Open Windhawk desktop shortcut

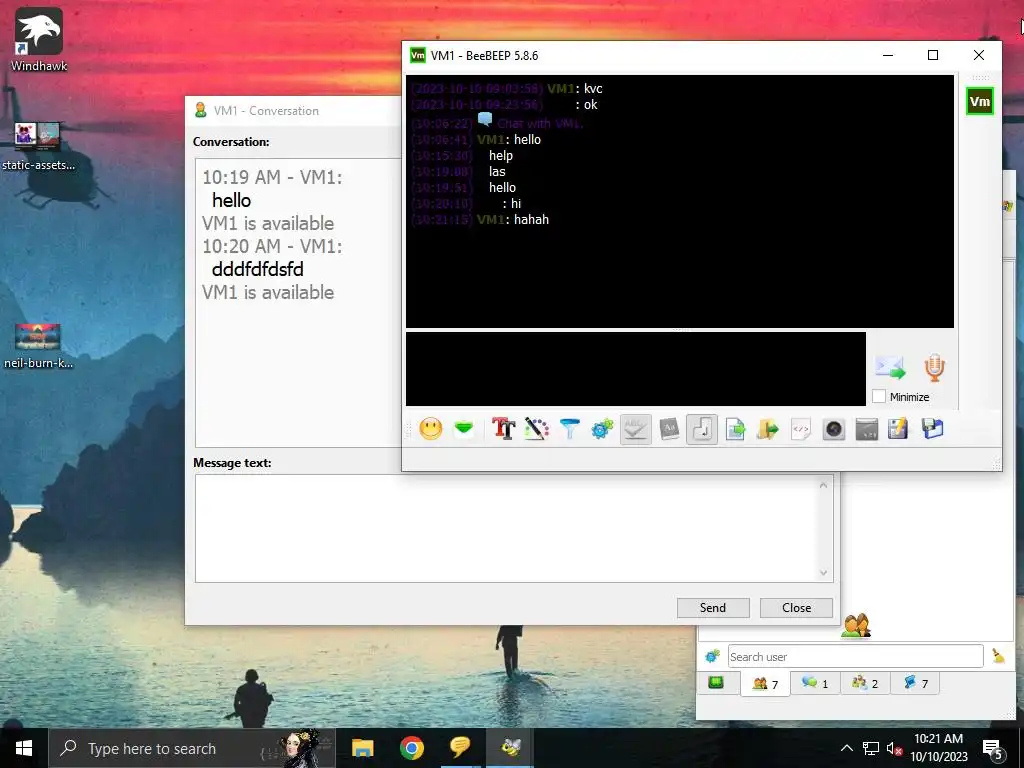(39, 39)
